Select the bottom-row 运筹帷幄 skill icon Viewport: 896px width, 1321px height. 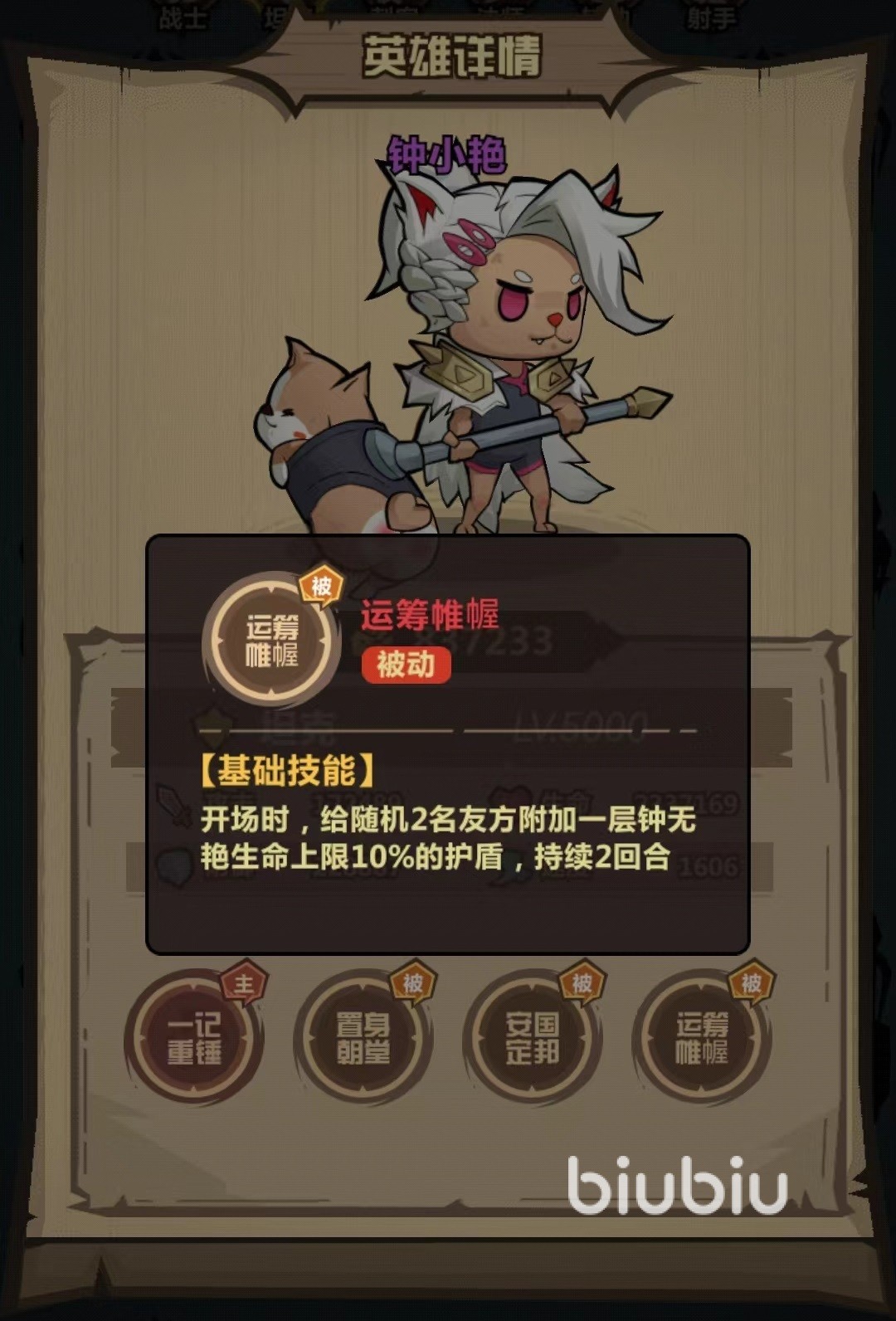pos(701,1038)
